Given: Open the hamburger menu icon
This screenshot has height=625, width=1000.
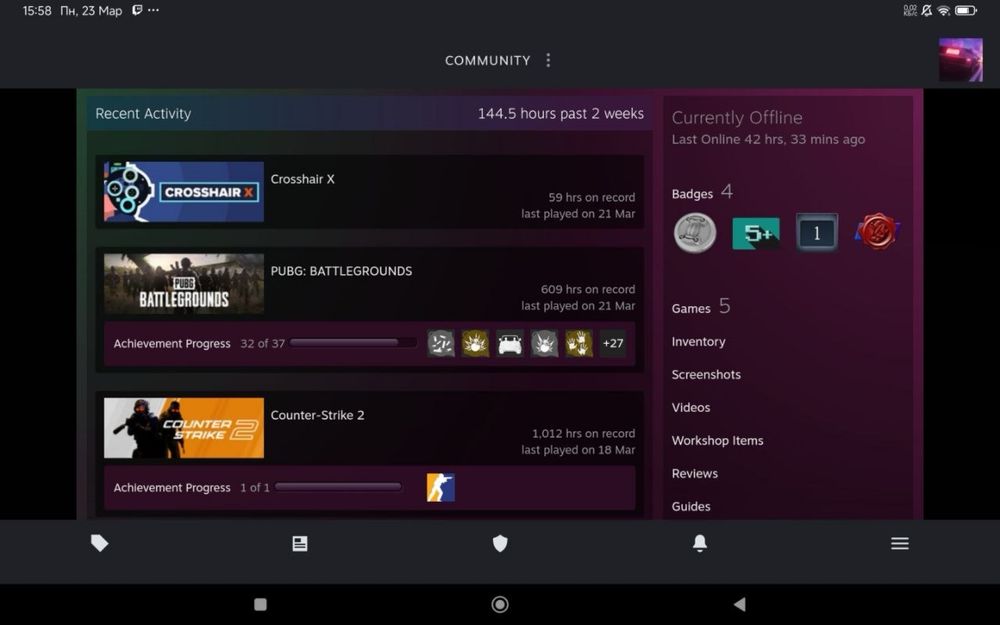Looking at the screenshot, I should 900,543.
